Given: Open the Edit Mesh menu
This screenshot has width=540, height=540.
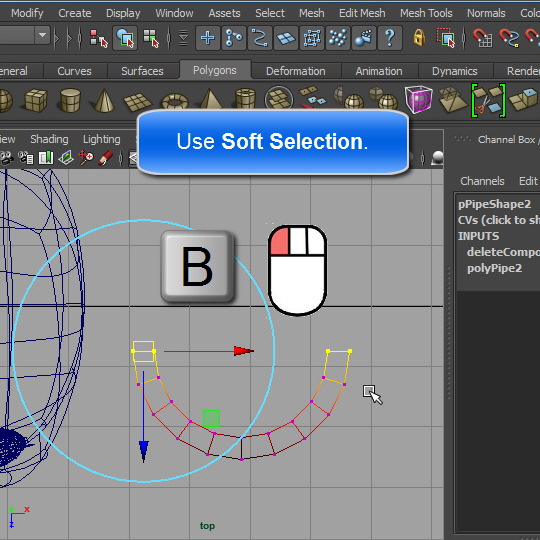Looking at the screenshot, I should (x=362, y=13).
